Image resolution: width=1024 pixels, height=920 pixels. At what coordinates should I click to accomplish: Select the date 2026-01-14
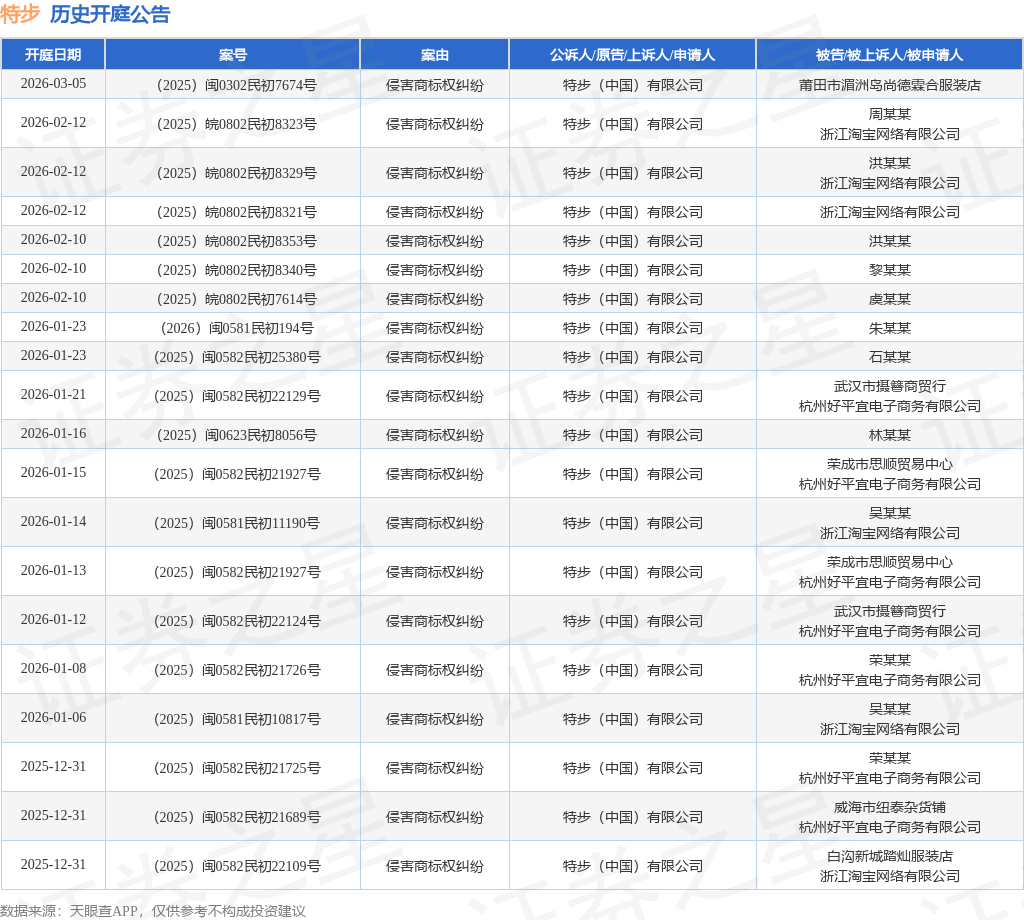(53, 522)
